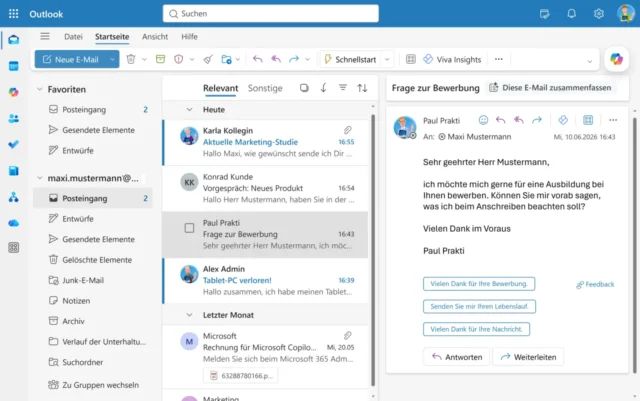Open the app launcher grid icon
640x401 pixels.
[13, 14]
